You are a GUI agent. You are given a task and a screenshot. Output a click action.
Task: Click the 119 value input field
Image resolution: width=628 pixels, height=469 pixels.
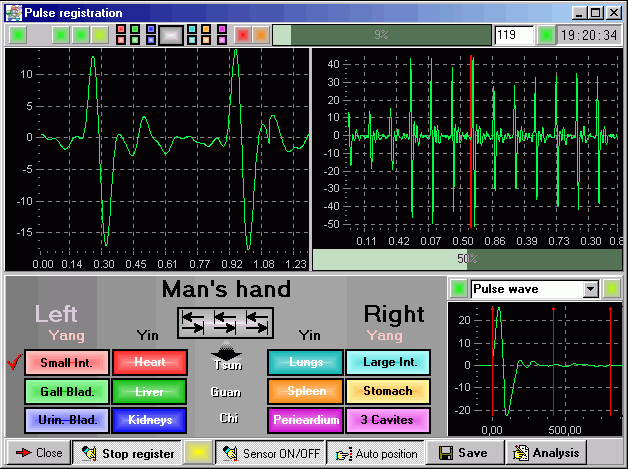(514, 35)
